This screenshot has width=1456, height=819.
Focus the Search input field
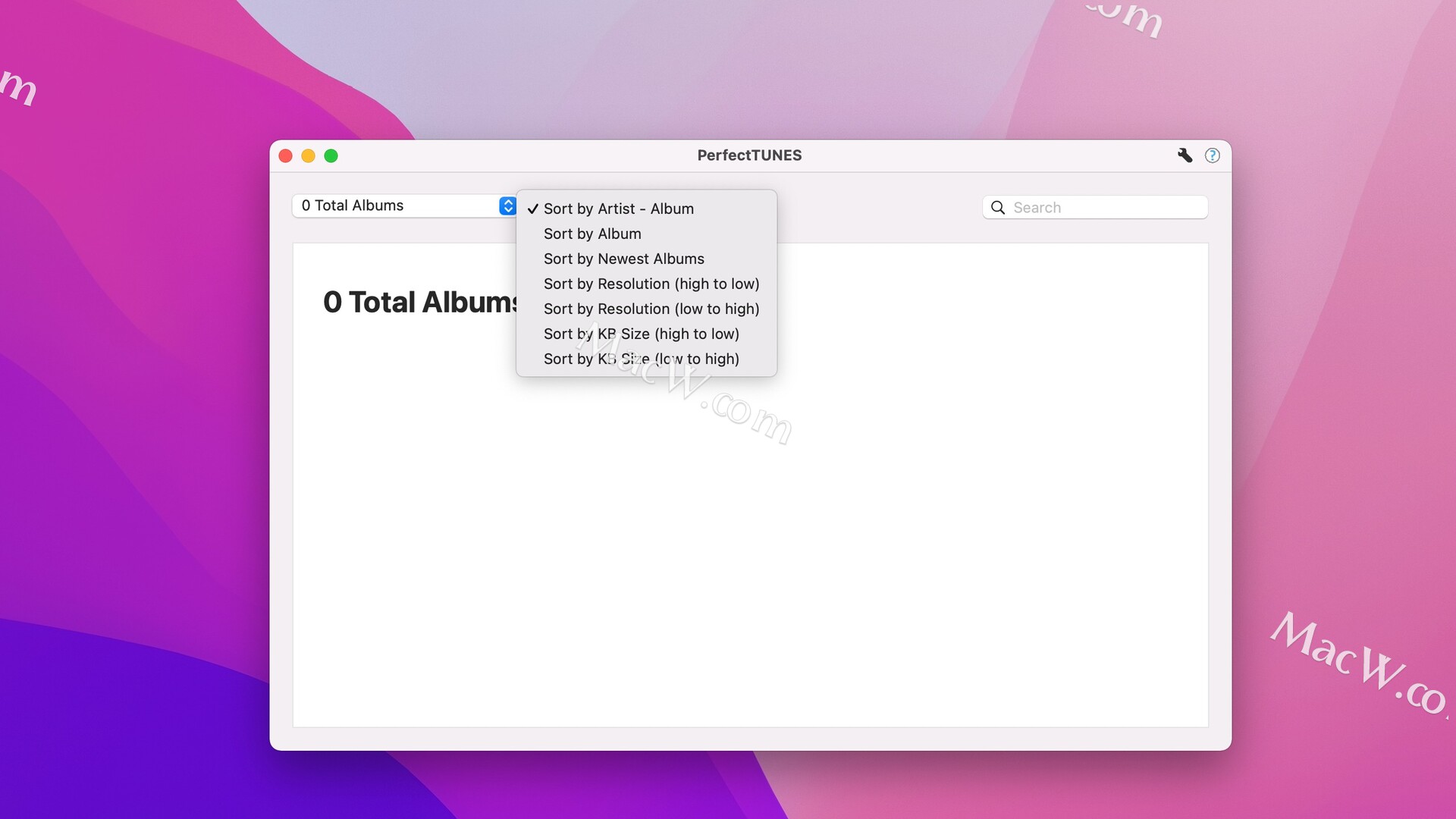1095,208
